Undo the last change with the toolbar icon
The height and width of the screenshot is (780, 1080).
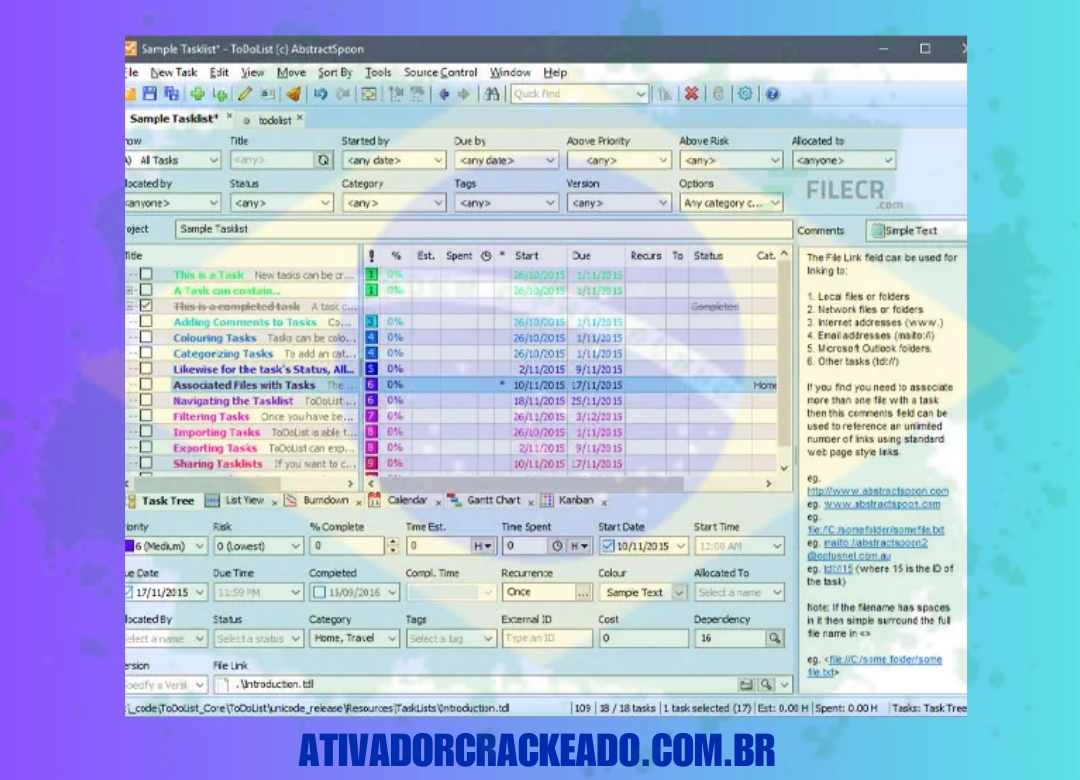(x=321, y=94)
